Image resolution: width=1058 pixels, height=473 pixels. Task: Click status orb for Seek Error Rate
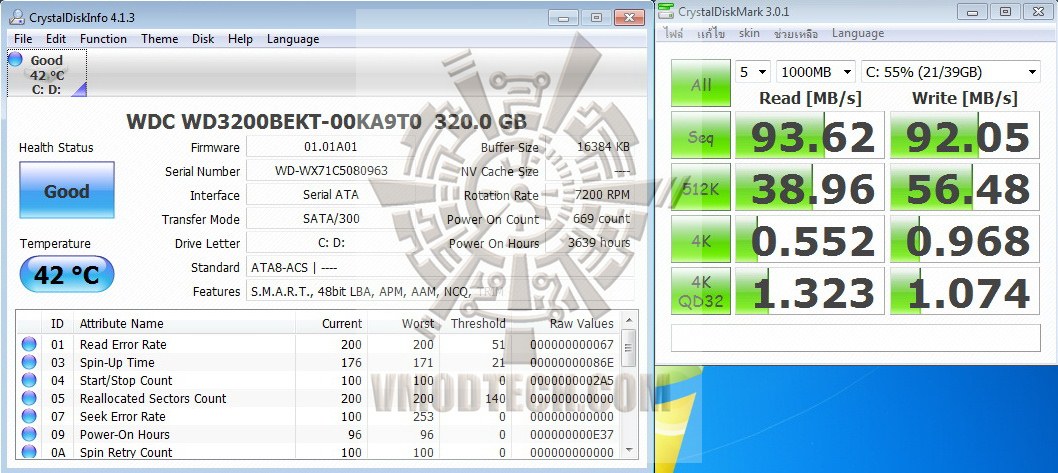click(x=29, y=416)
